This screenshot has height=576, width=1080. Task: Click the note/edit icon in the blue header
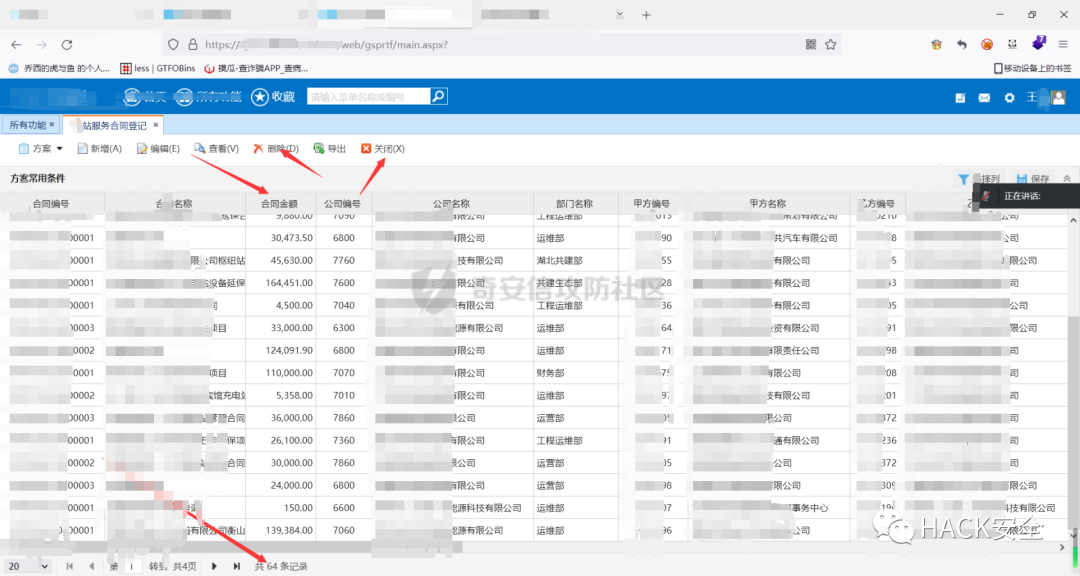[960, 98]
